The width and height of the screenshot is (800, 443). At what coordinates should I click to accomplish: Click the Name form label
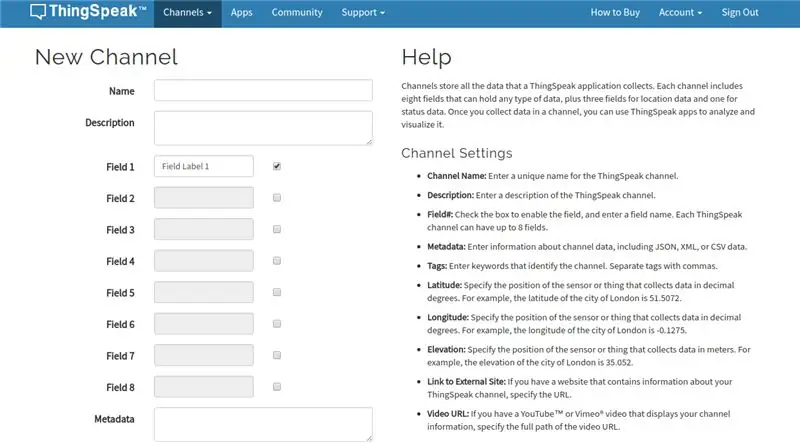tap(121, 91)
